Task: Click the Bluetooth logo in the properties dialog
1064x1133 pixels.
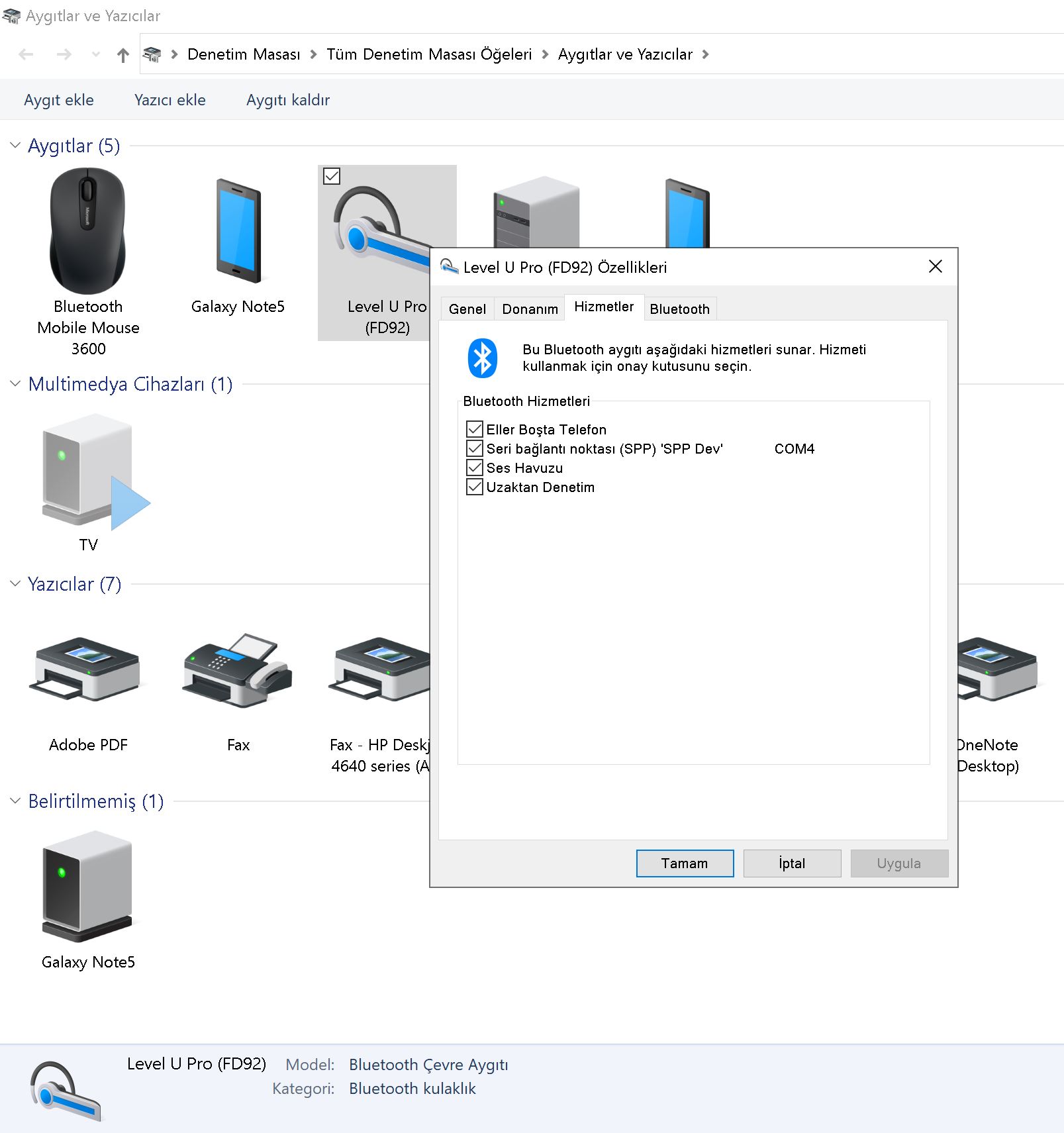Action: tap(483, 358)
